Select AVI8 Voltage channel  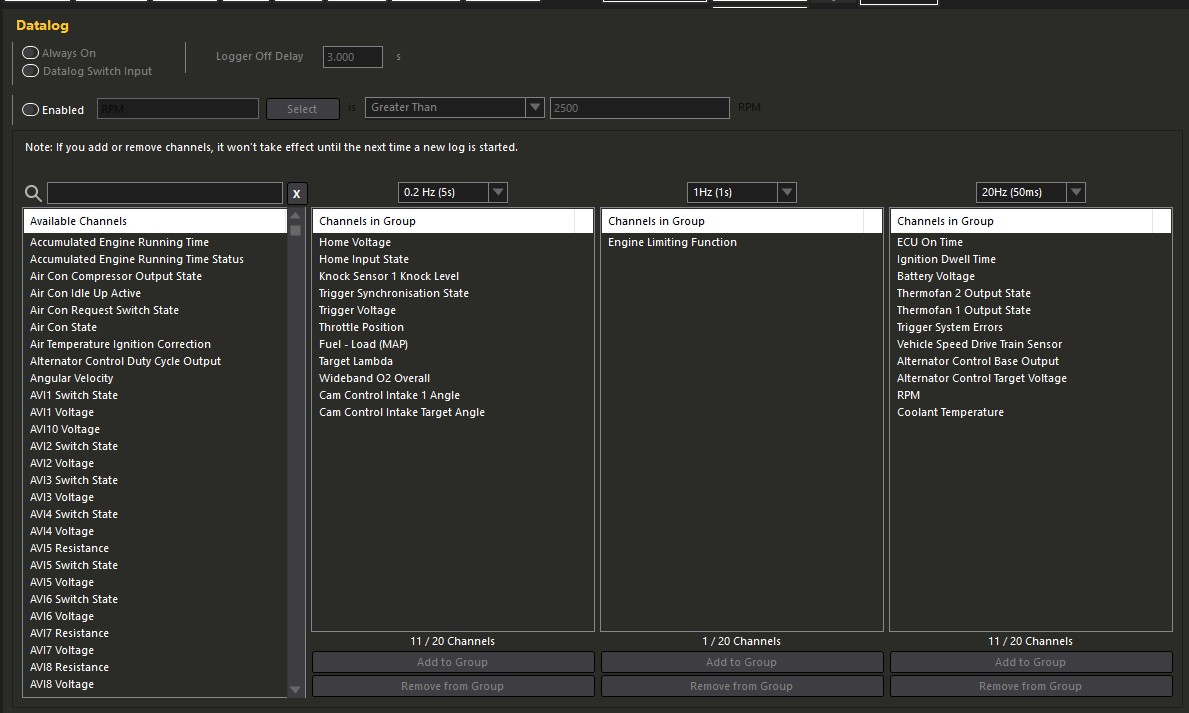(x=61, y=684)
